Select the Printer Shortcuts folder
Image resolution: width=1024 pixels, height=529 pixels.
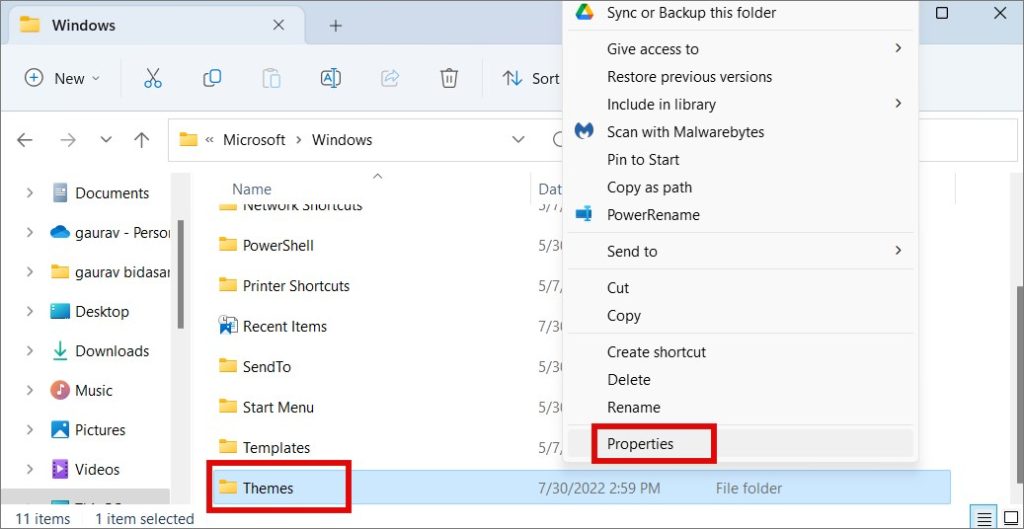(284, 286)
